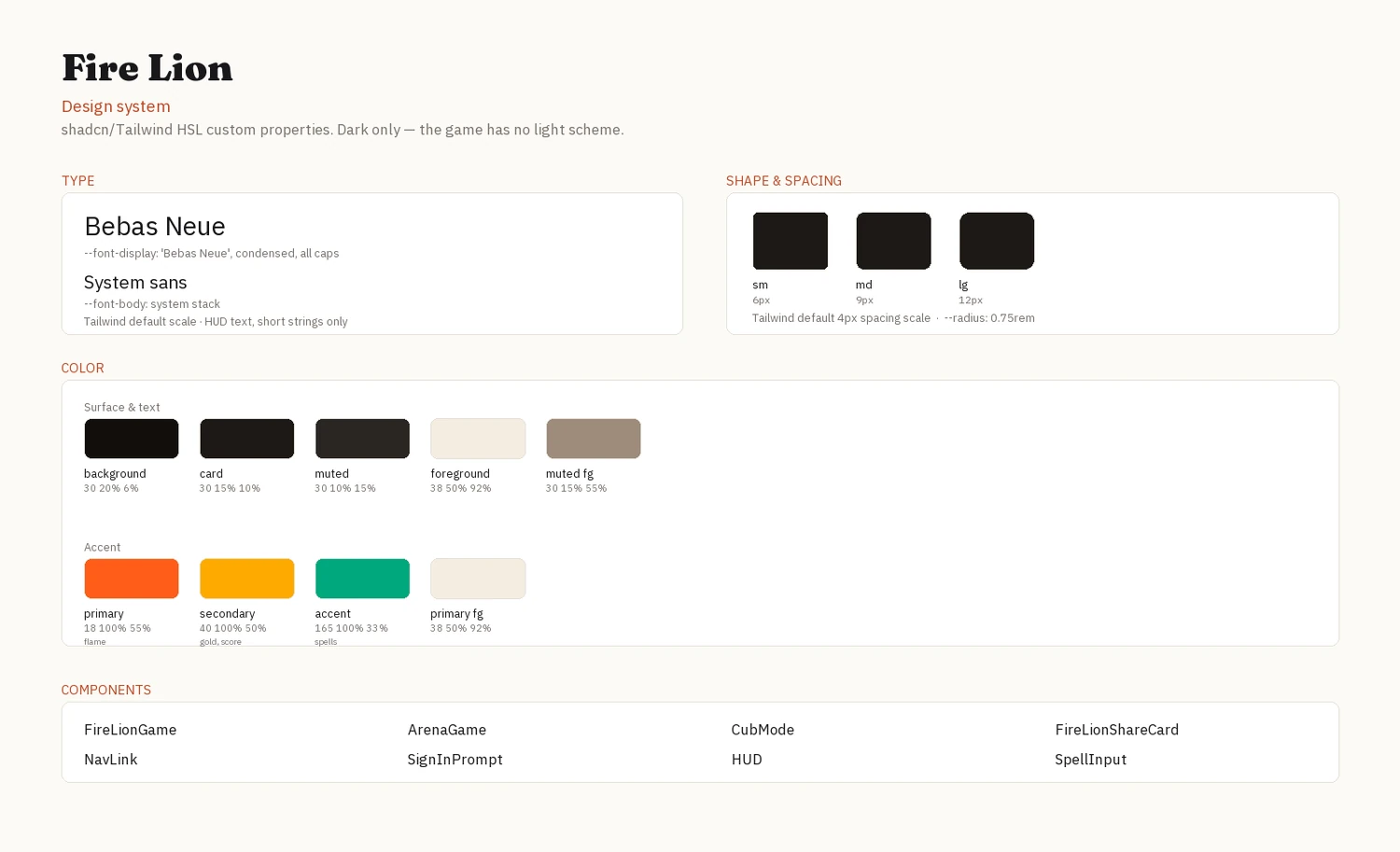Pick the green accent spells swatch
This screenshot has width=1400, height=852.
tap(362, 579)
